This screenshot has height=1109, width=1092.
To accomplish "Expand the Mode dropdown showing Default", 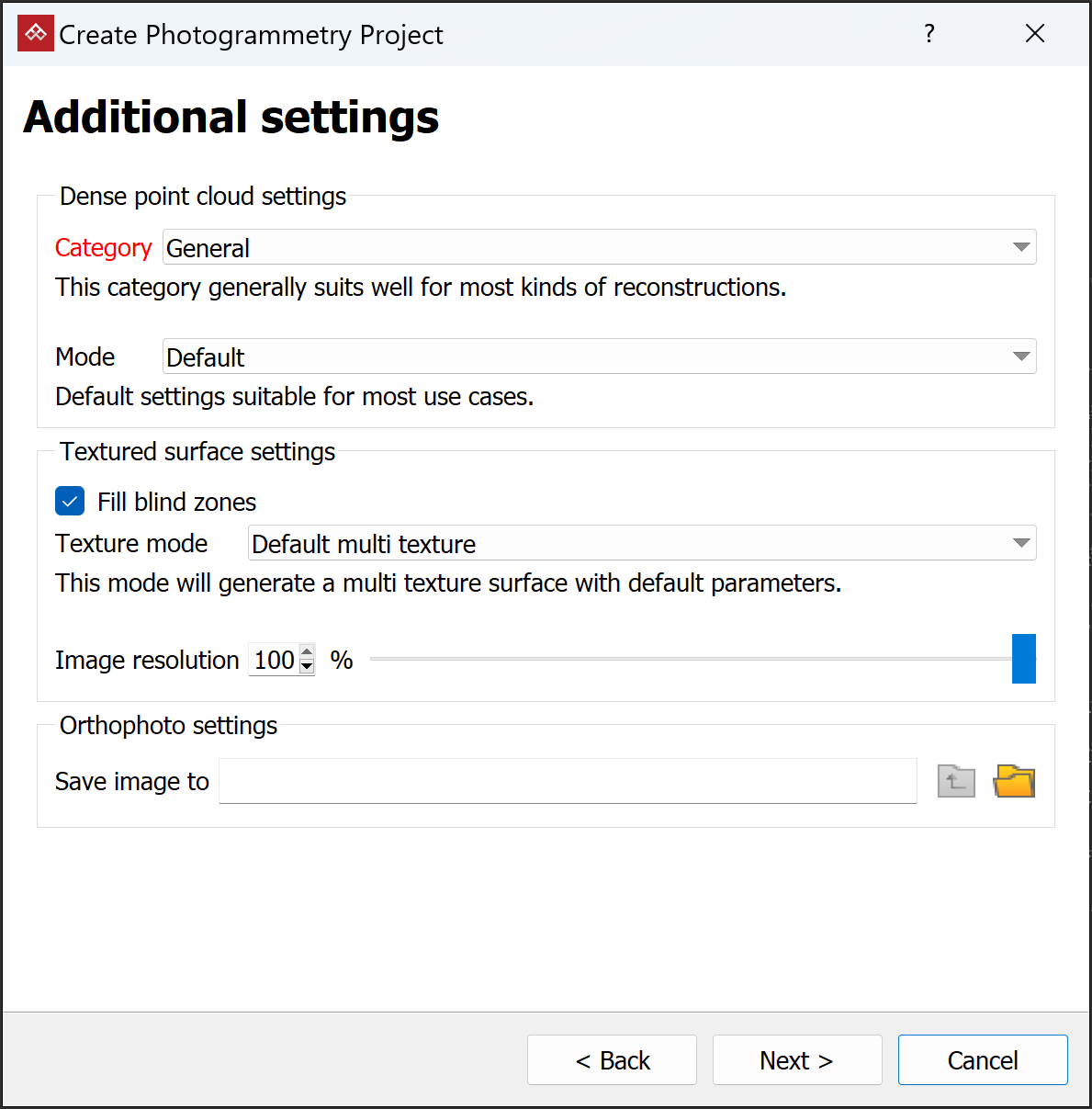I will pyautogui.click(x=599, y=356).
